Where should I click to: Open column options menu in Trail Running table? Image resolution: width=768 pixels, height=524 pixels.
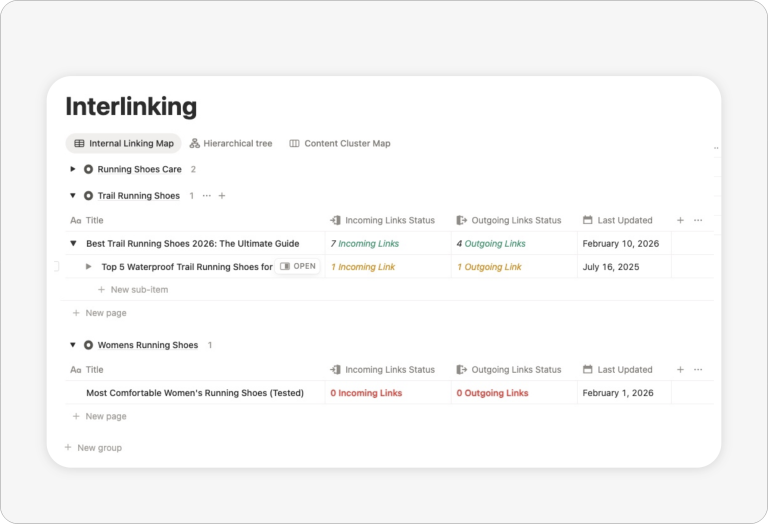[x=698, y=220]
